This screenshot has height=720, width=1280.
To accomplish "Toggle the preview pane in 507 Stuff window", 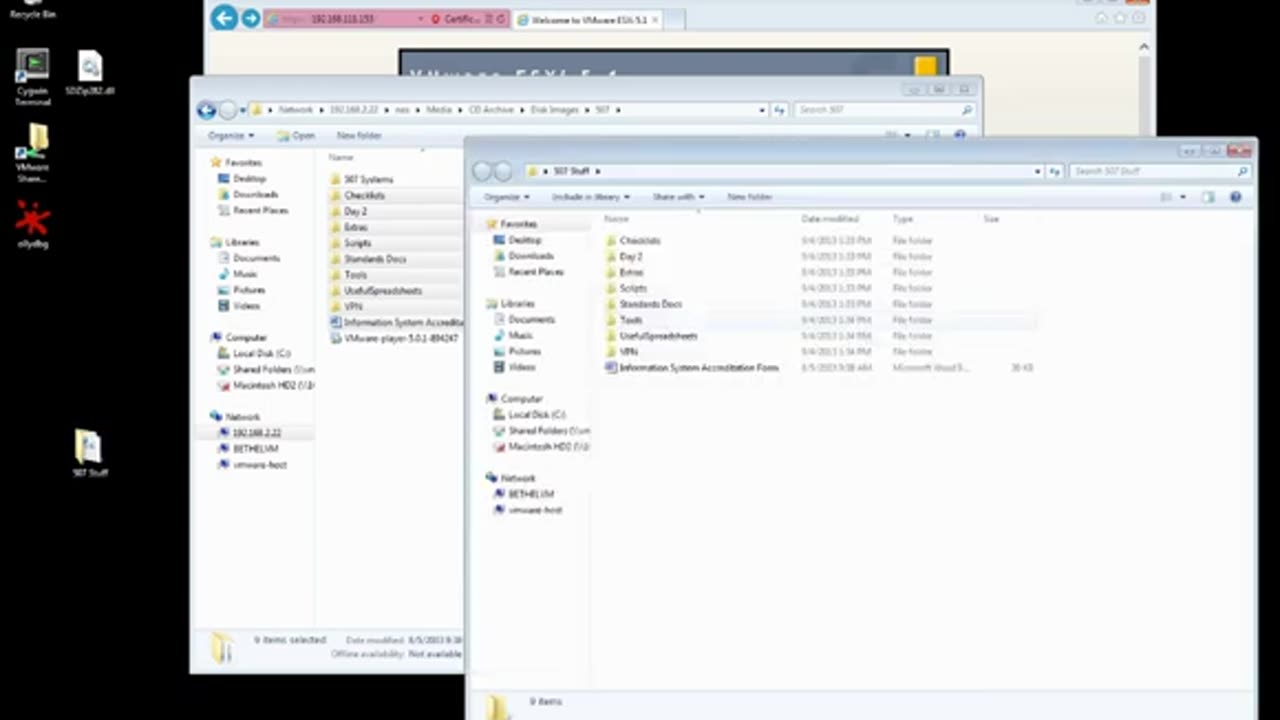I will click(1208, 197).
